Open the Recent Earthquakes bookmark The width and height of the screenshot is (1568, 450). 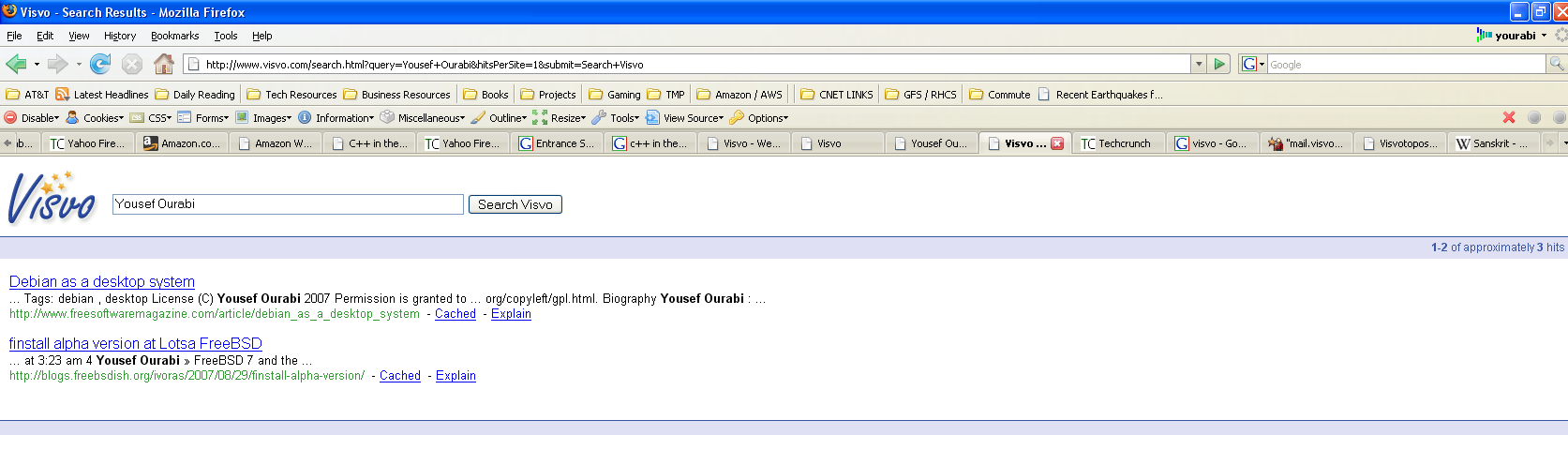click(x=1100, y=95)
